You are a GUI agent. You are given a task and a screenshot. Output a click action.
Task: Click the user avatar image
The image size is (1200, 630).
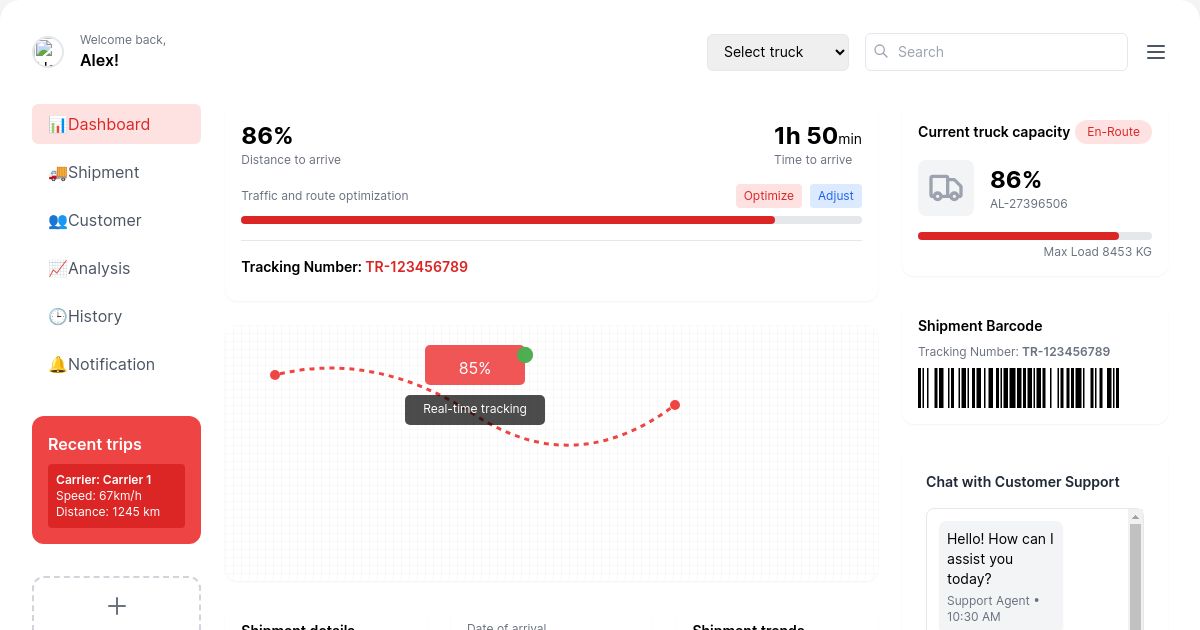48,52
